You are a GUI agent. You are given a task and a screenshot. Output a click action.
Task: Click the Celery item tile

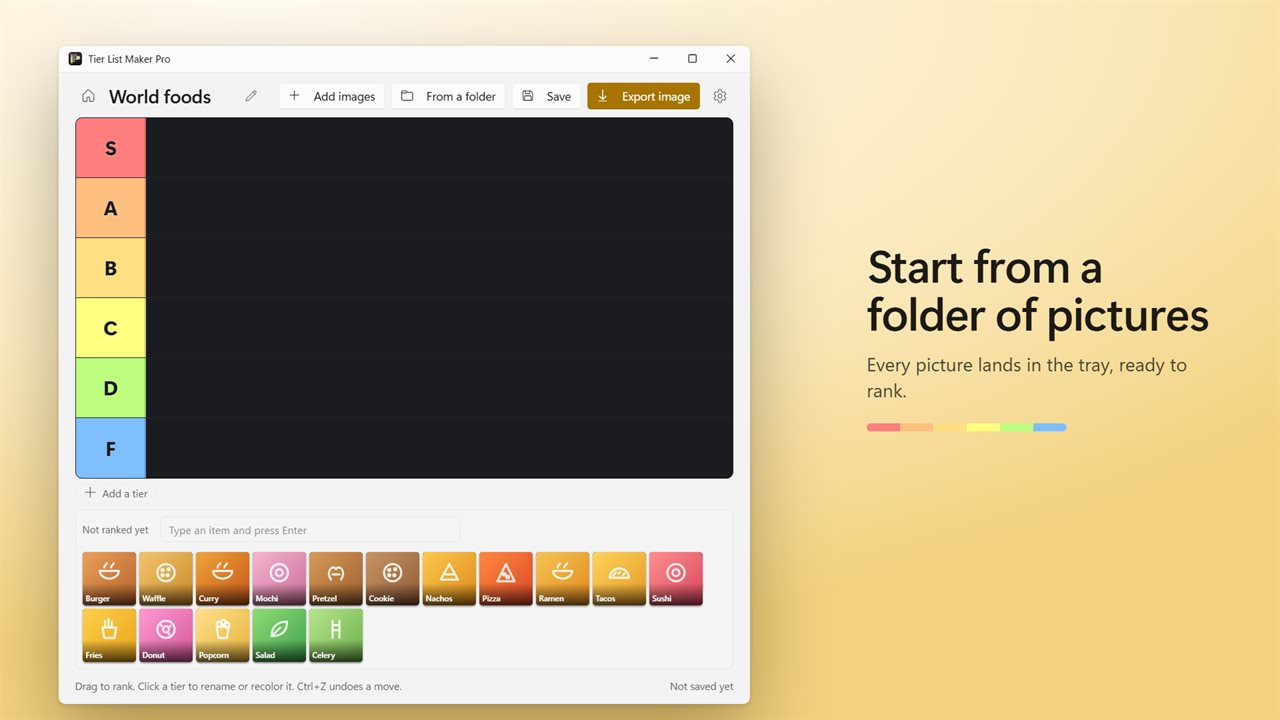(336, 636)
